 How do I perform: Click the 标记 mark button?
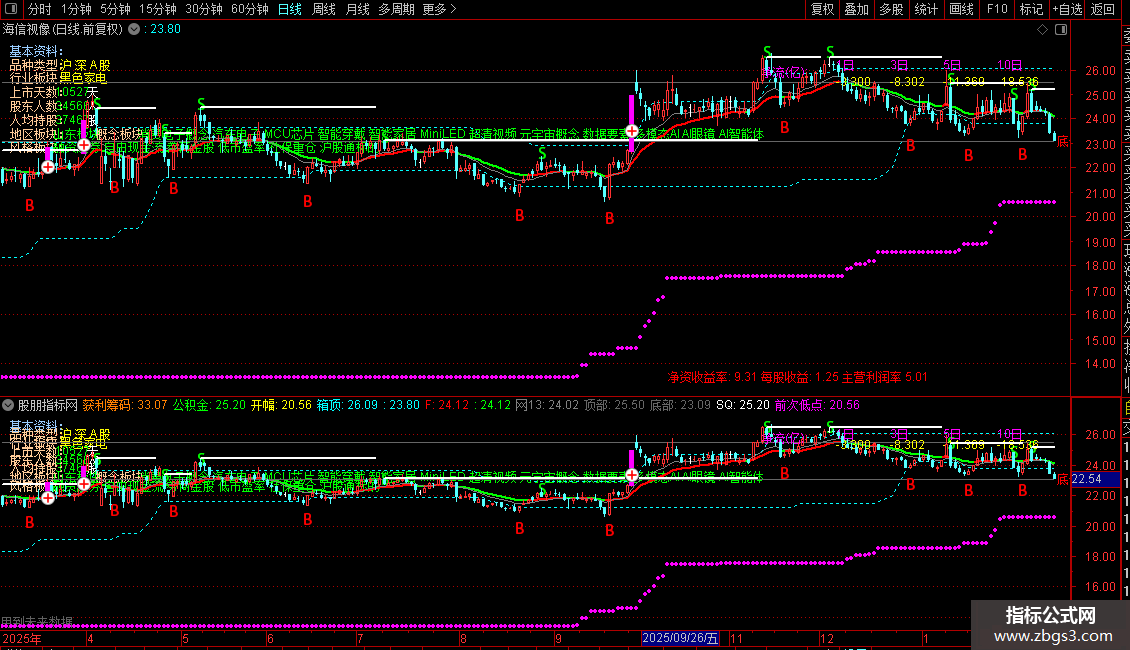point(1031,9)
